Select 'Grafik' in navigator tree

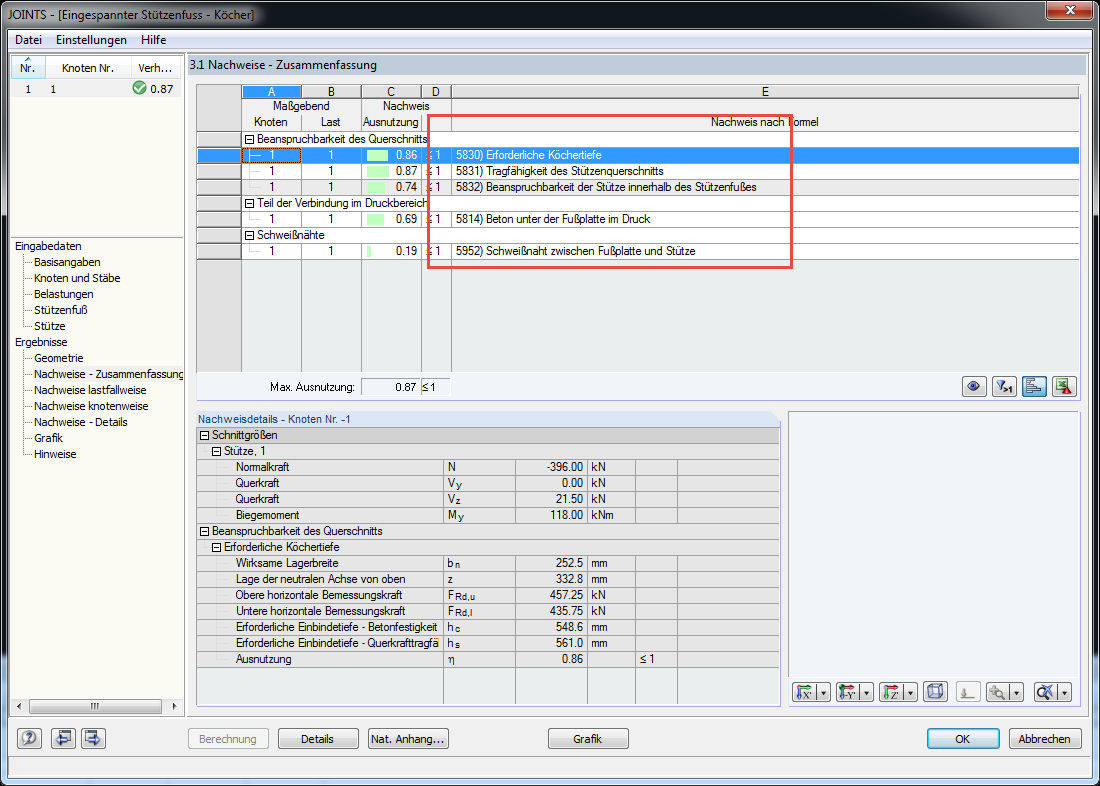click(x=48, y=439)
